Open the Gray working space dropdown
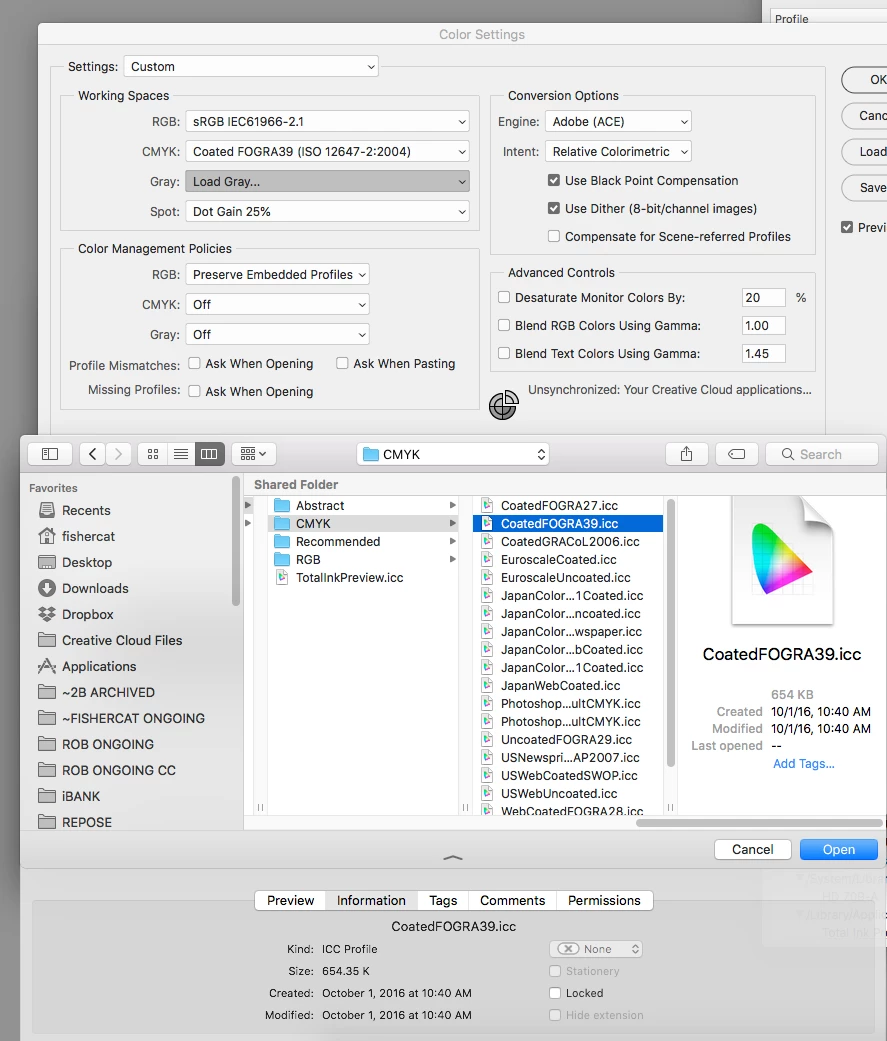The width and height of the screenshot is (887, 1041). [x=327, y=181]
